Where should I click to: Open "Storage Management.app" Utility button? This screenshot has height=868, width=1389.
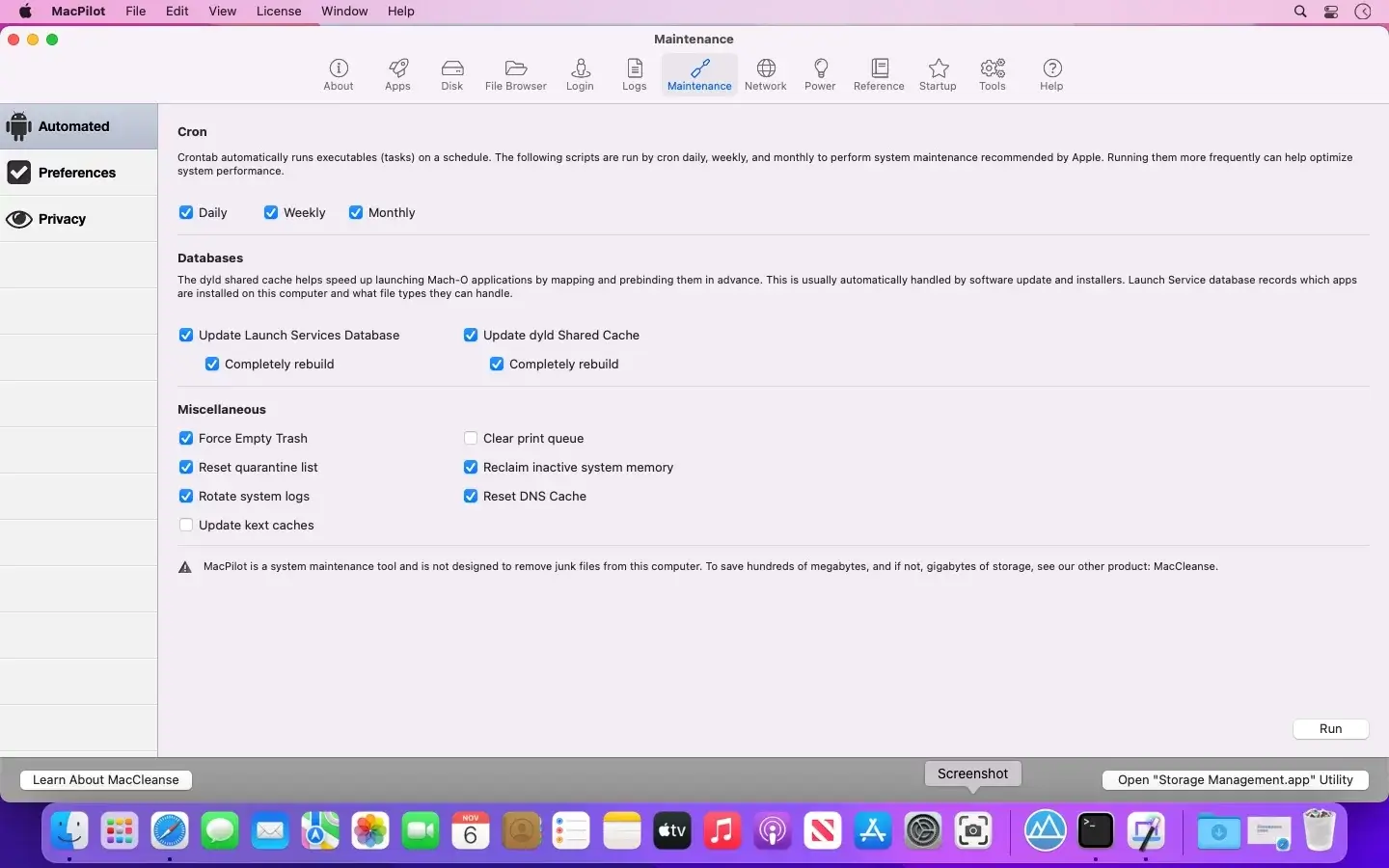tap(1235, 779)
